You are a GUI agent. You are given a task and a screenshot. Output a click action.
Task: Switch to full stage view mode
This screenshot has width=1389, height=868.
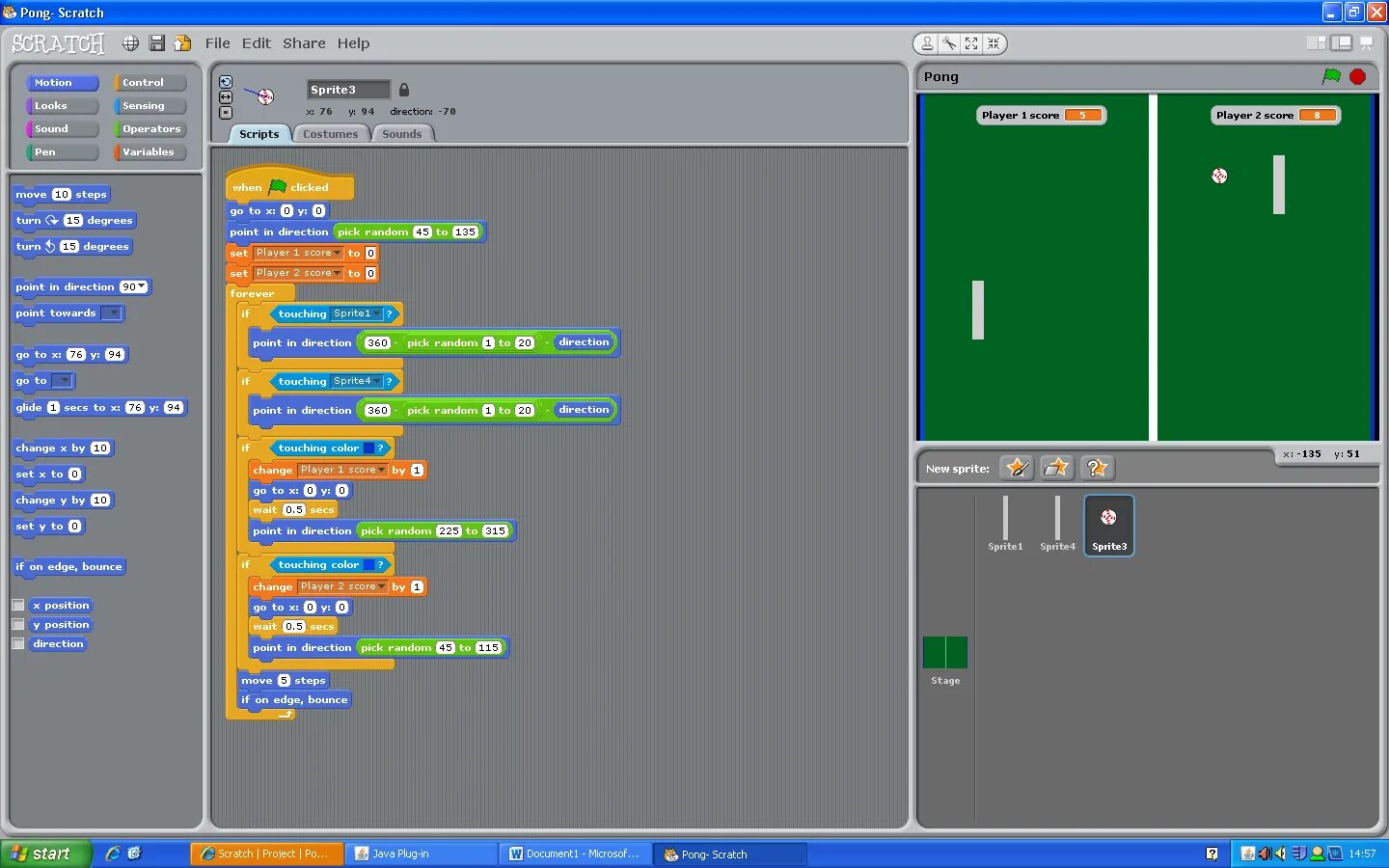pyautogui.click(x=1341, y=43)
